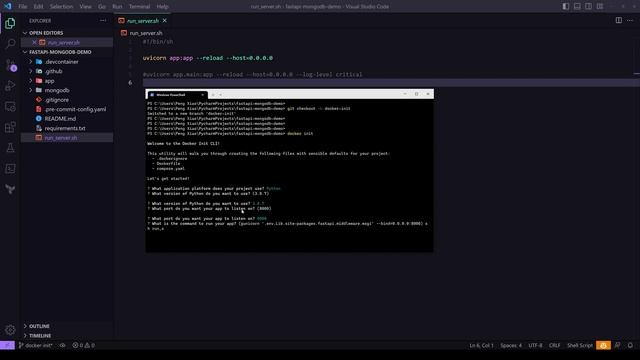Screen dimensions: 640x360
Task: Change CRLF end of line sequence
Action: click(x=554, y=345)
